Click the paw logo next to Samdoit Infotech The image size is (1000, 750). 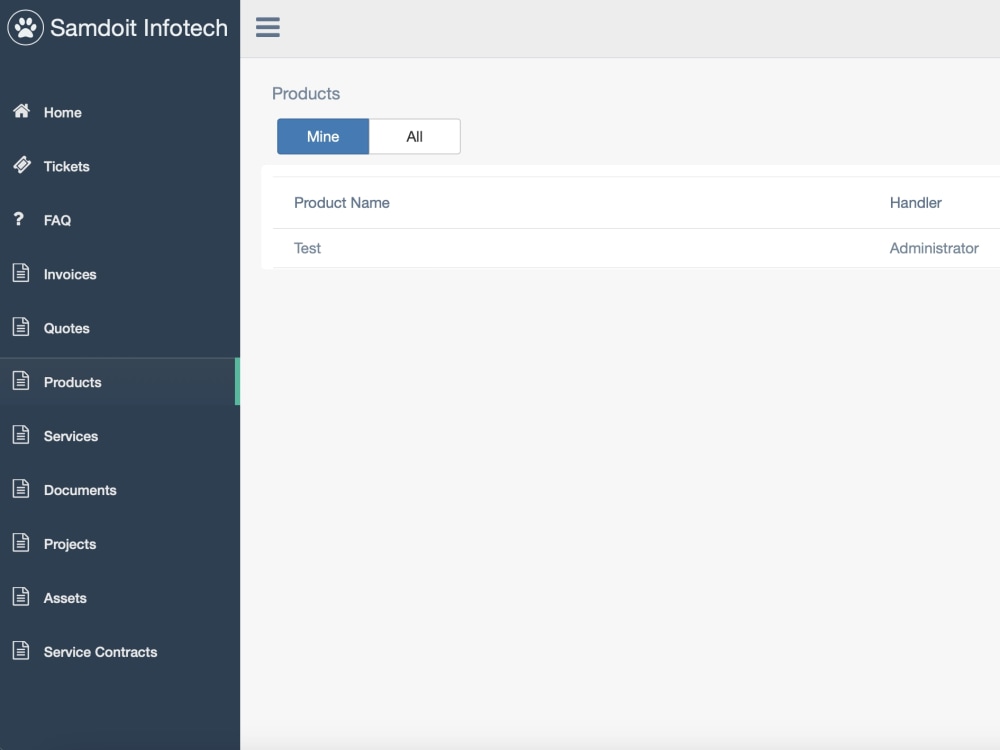pos(24,27)
